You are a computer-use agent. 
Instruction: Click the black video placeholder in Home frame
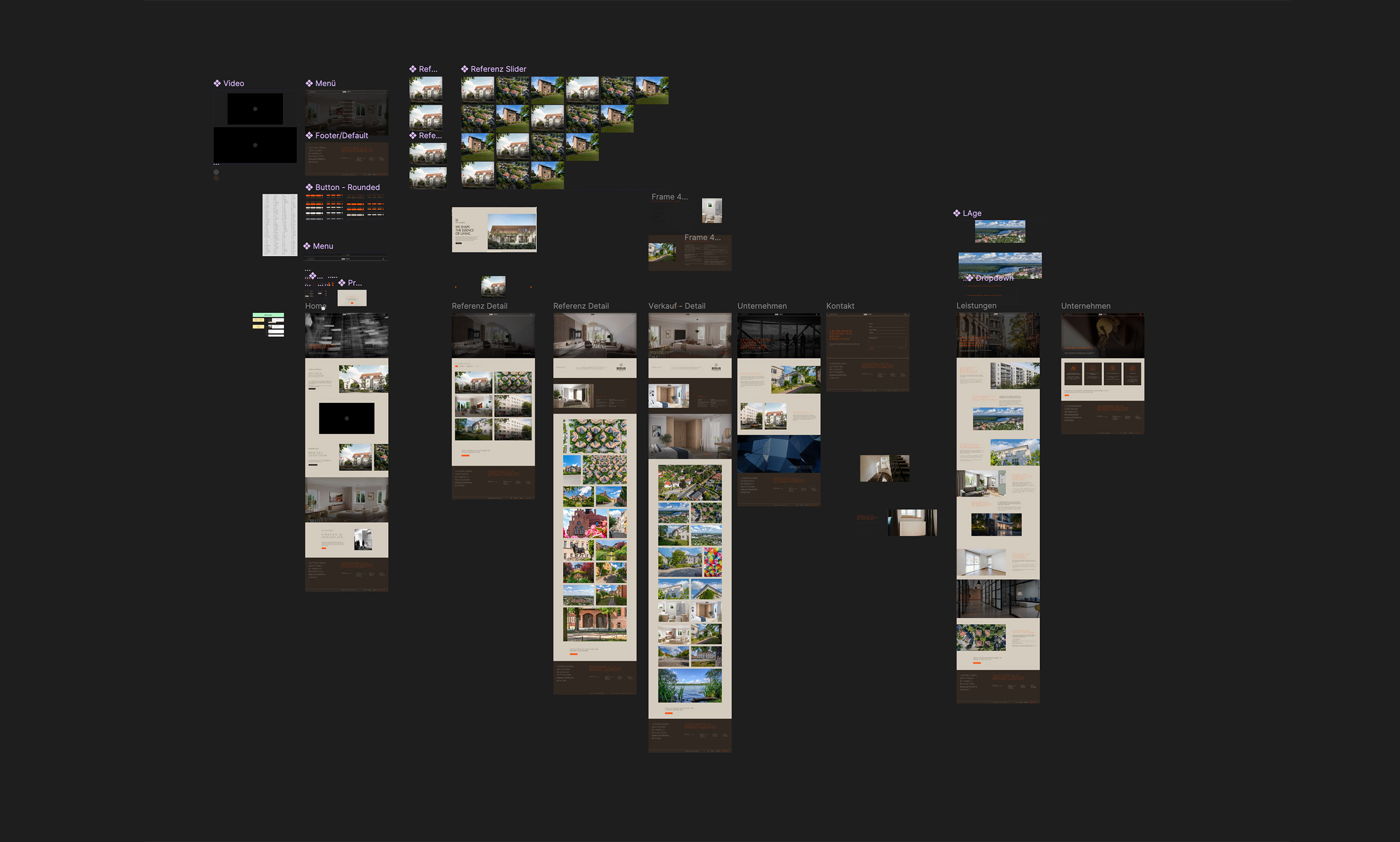tap(346, 419)
